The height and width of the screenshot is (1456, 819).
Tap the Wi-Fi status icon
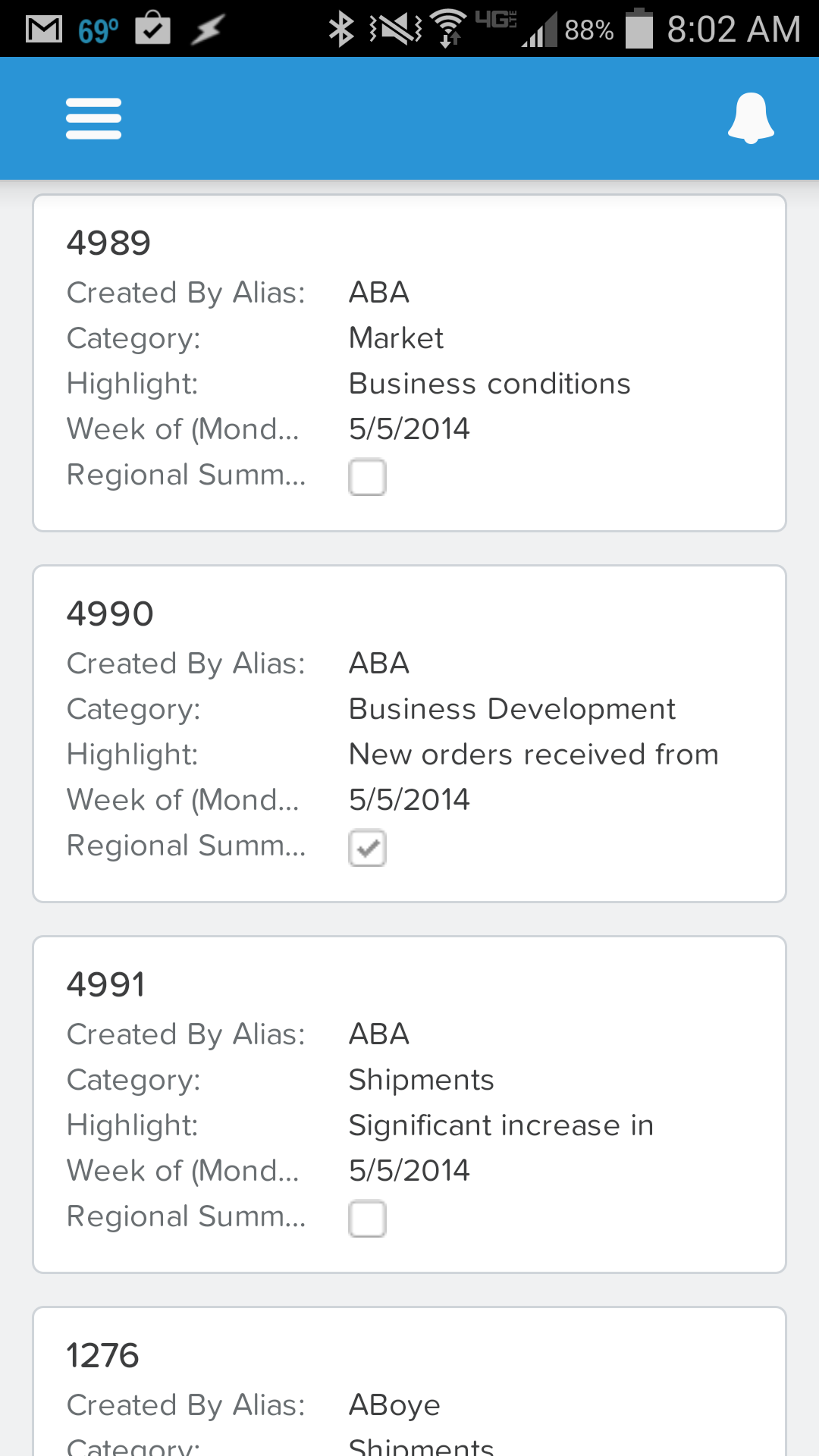click(449, 29)
